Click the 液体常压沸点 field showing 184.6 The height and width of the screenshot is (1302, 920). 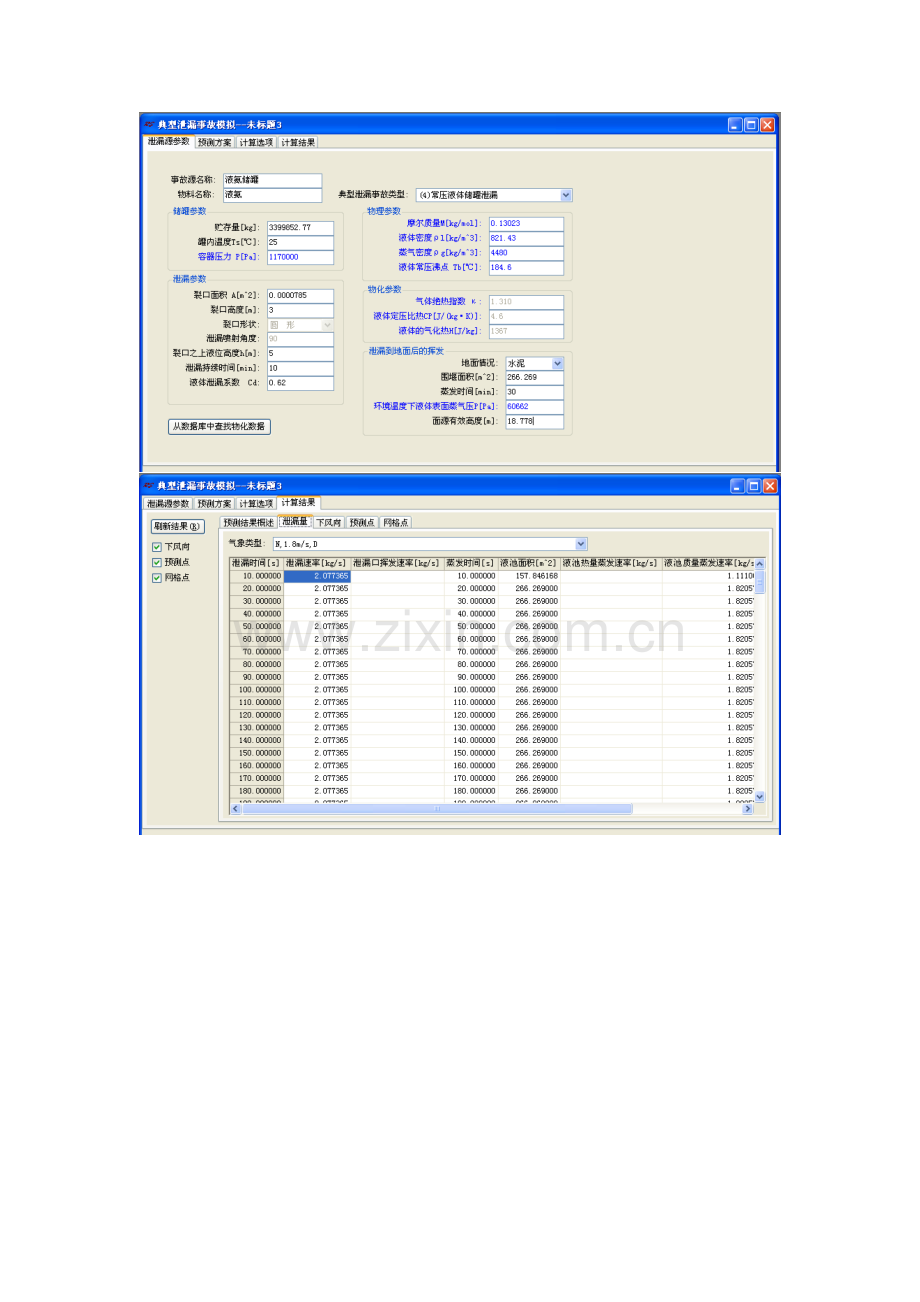pos(526,267)
